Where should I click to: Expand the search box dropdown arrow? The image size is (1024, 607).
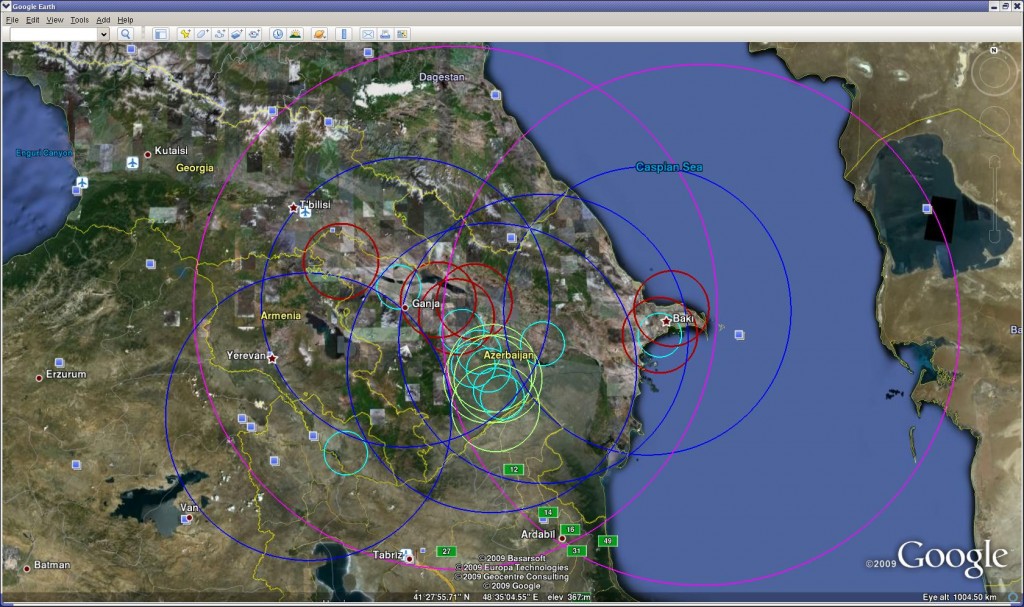[x=103, y=34]
